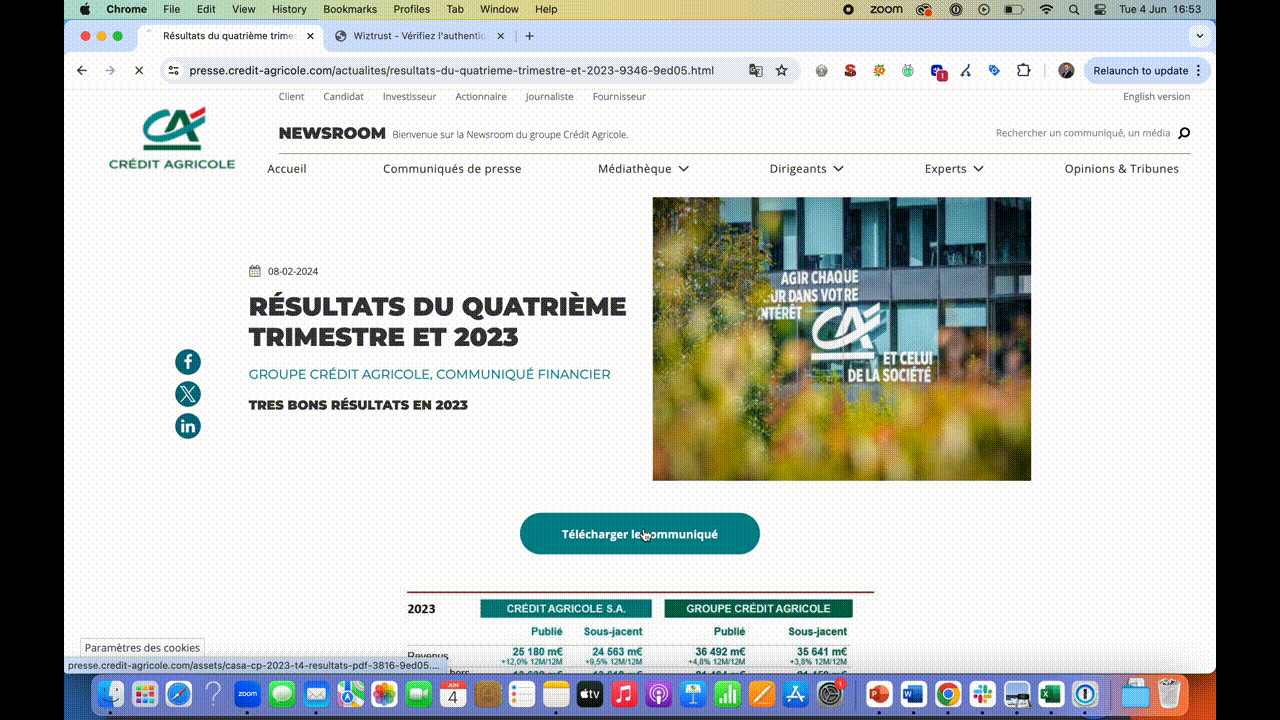Open Spotlight search in the menu bar
This screenshot has width=1280, height=720.
[x=1074, y=9]
